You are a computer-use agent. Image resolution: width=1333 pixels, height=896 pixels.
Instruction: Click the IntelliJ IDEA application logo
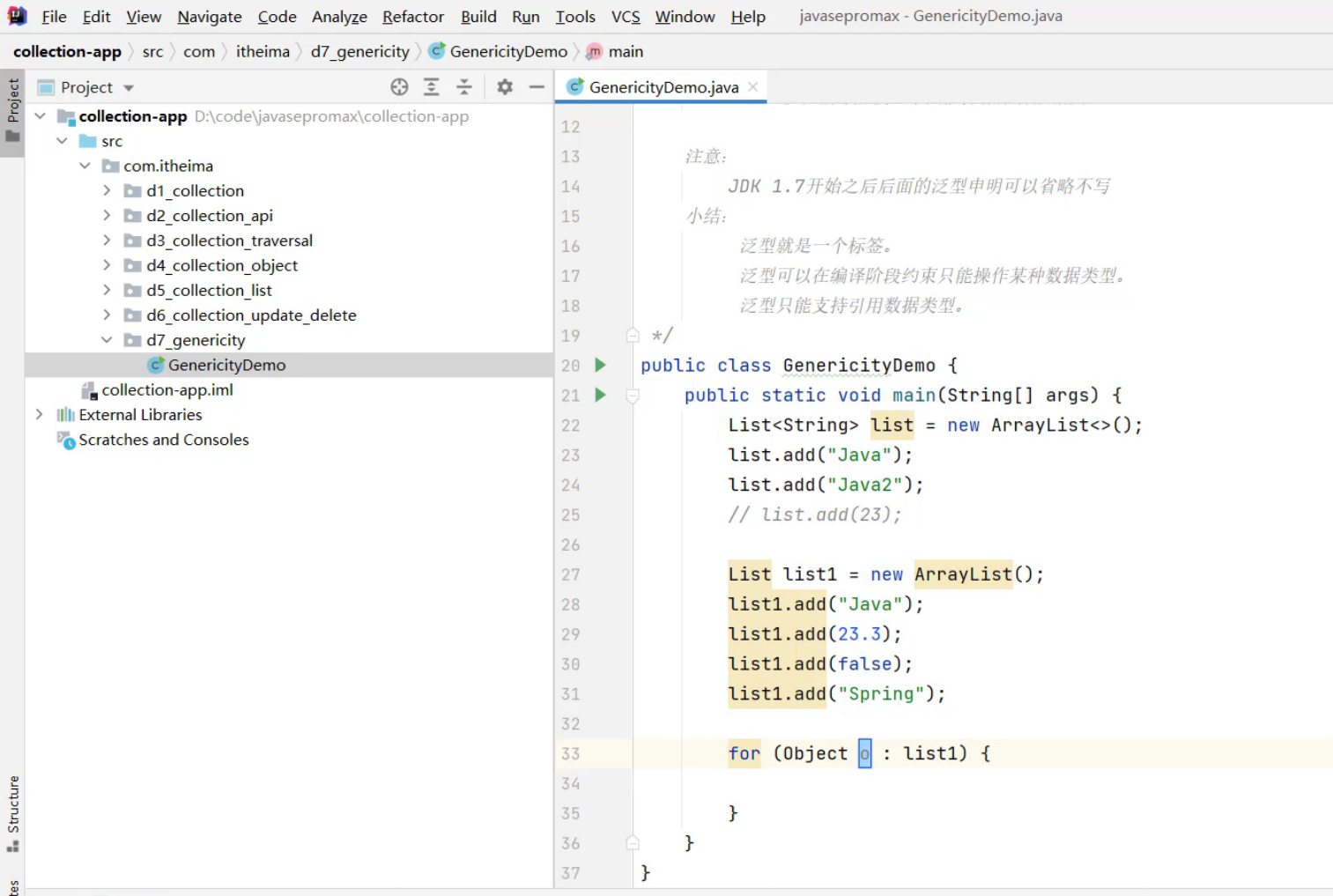pos(17,16)
